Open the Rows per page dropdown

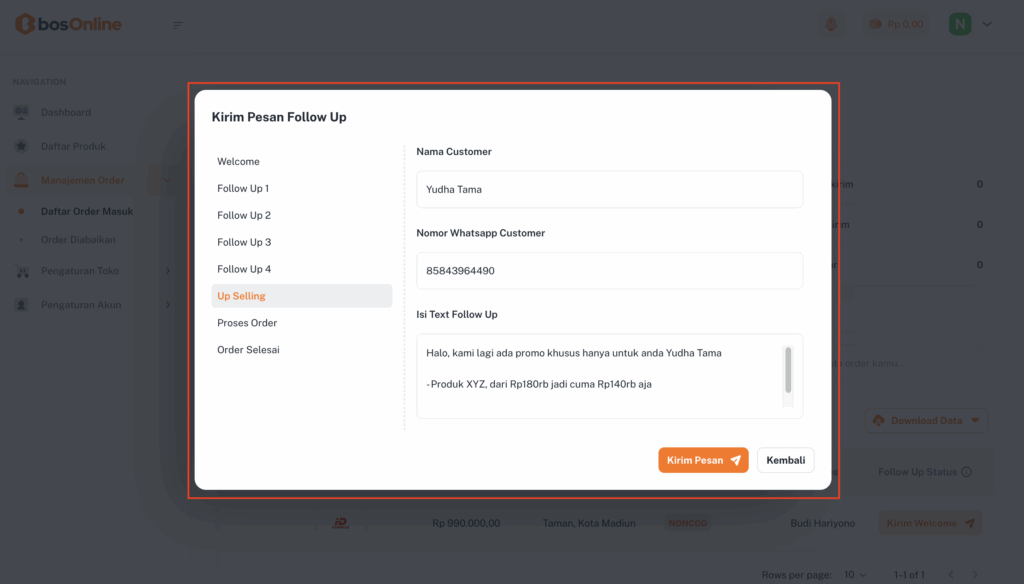855,575
